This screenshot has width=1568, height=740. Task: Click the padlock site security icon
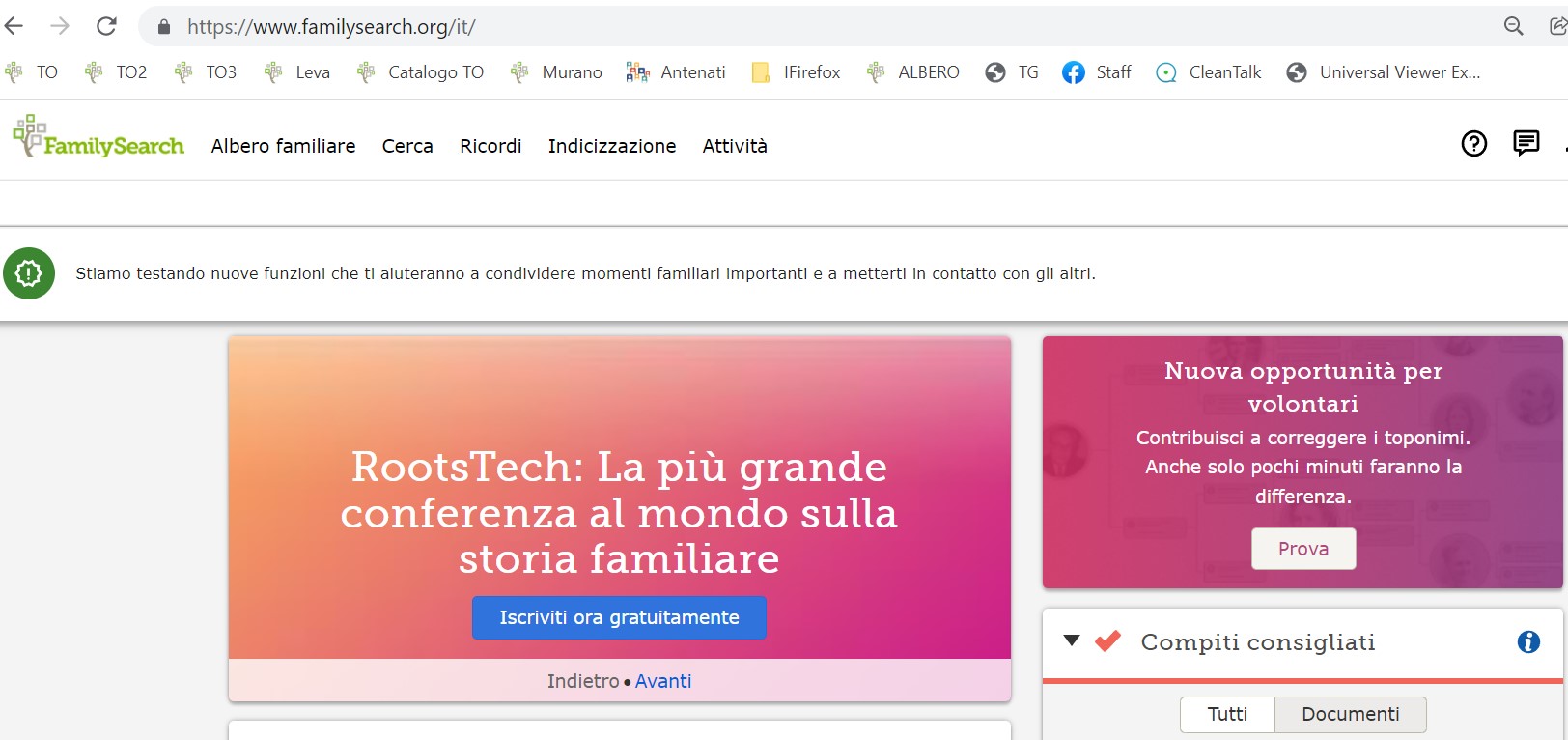[x=164, y=27]
